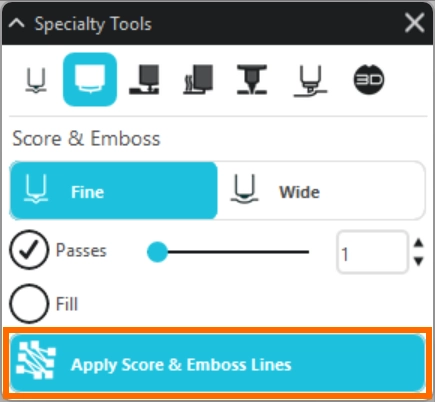Viewport: 435px width, 402px height.
Task: Click the Passes value input field
Action: (x=372, y=252)
